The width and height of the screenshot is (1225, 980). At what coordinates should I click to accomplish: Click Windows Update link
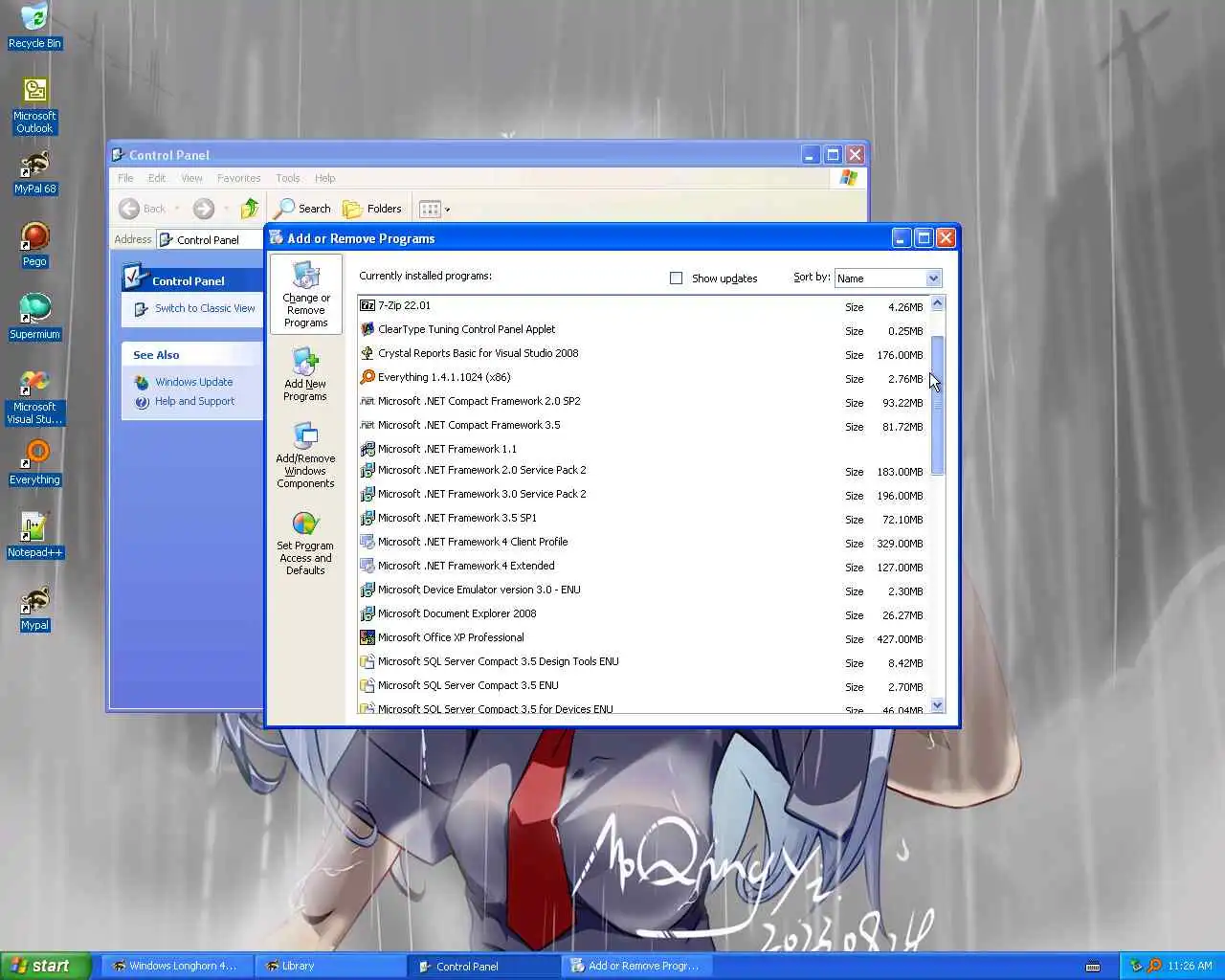[193, 382]
